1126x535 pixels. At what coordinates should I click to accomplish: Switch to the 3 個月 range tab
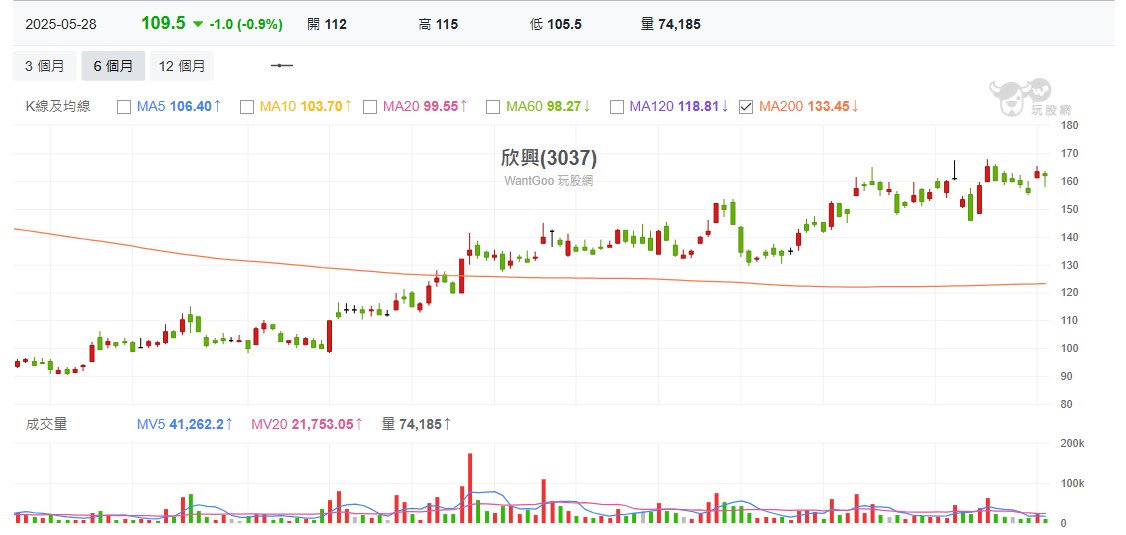(x=45, y=66)
